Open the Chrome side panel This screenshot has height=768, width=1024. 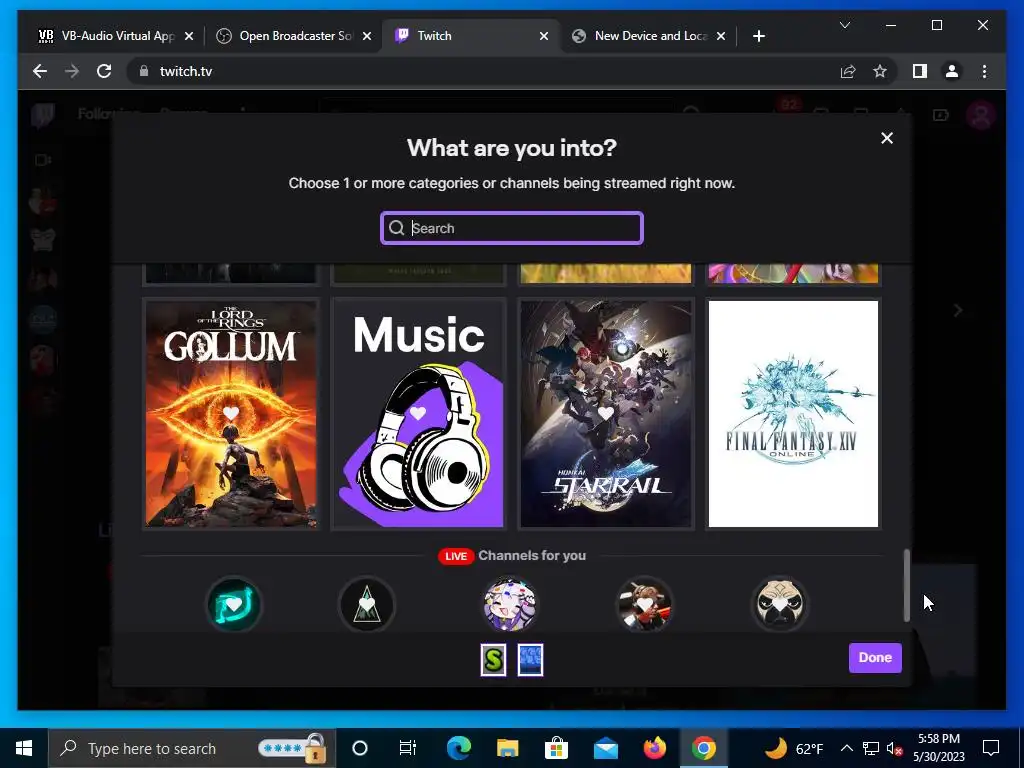920,71
